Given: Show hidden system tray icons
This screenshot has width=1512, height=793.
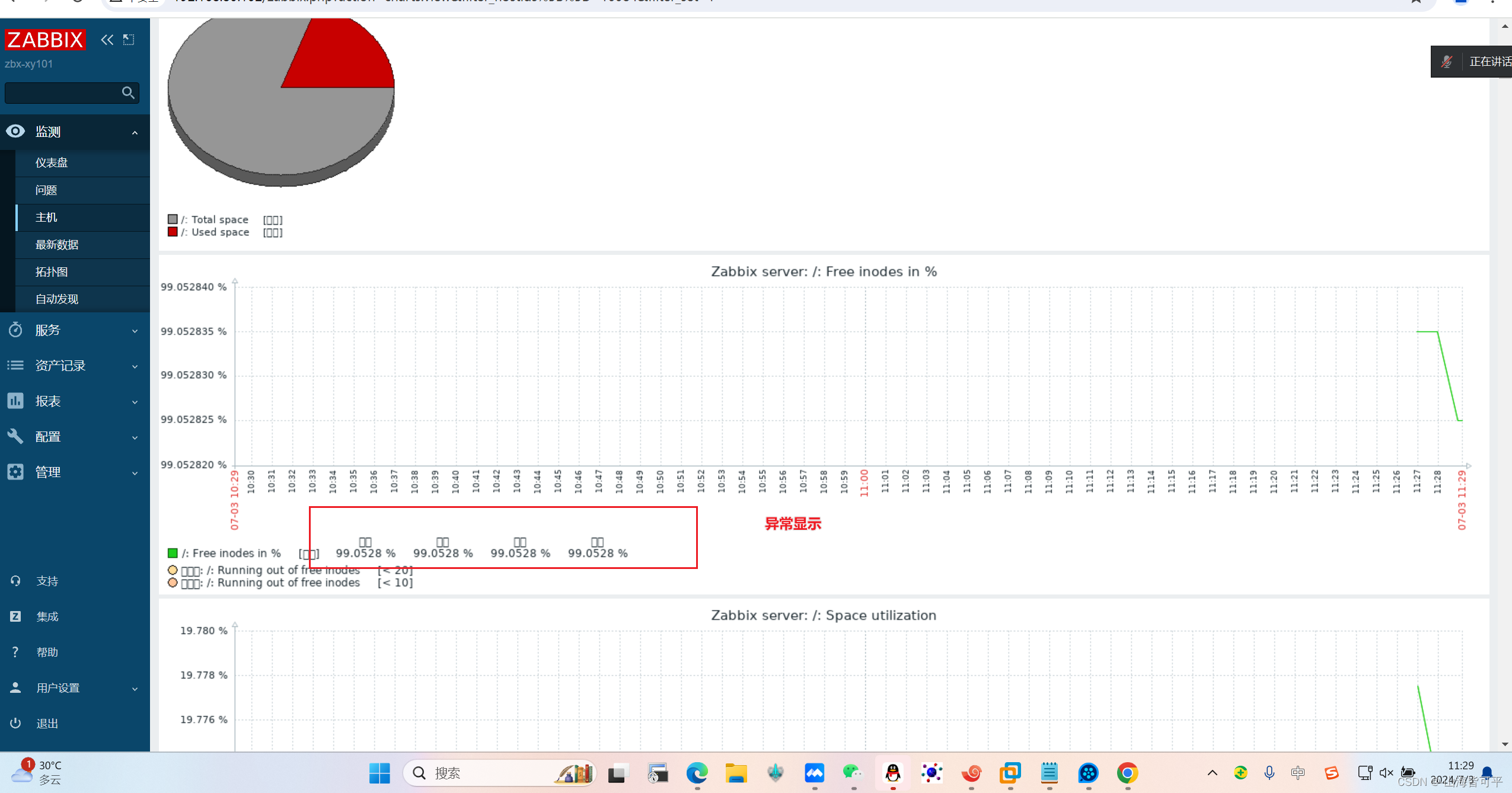Looking at the screenshot, I should [x=1213, y=773].
